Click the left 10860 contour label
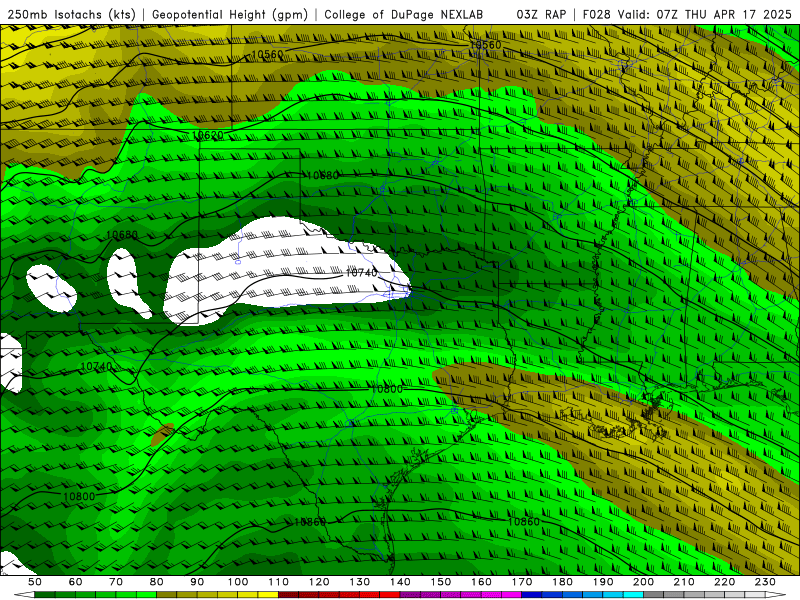Viewport: 800px width, 600px height. [x=310, y=521]
